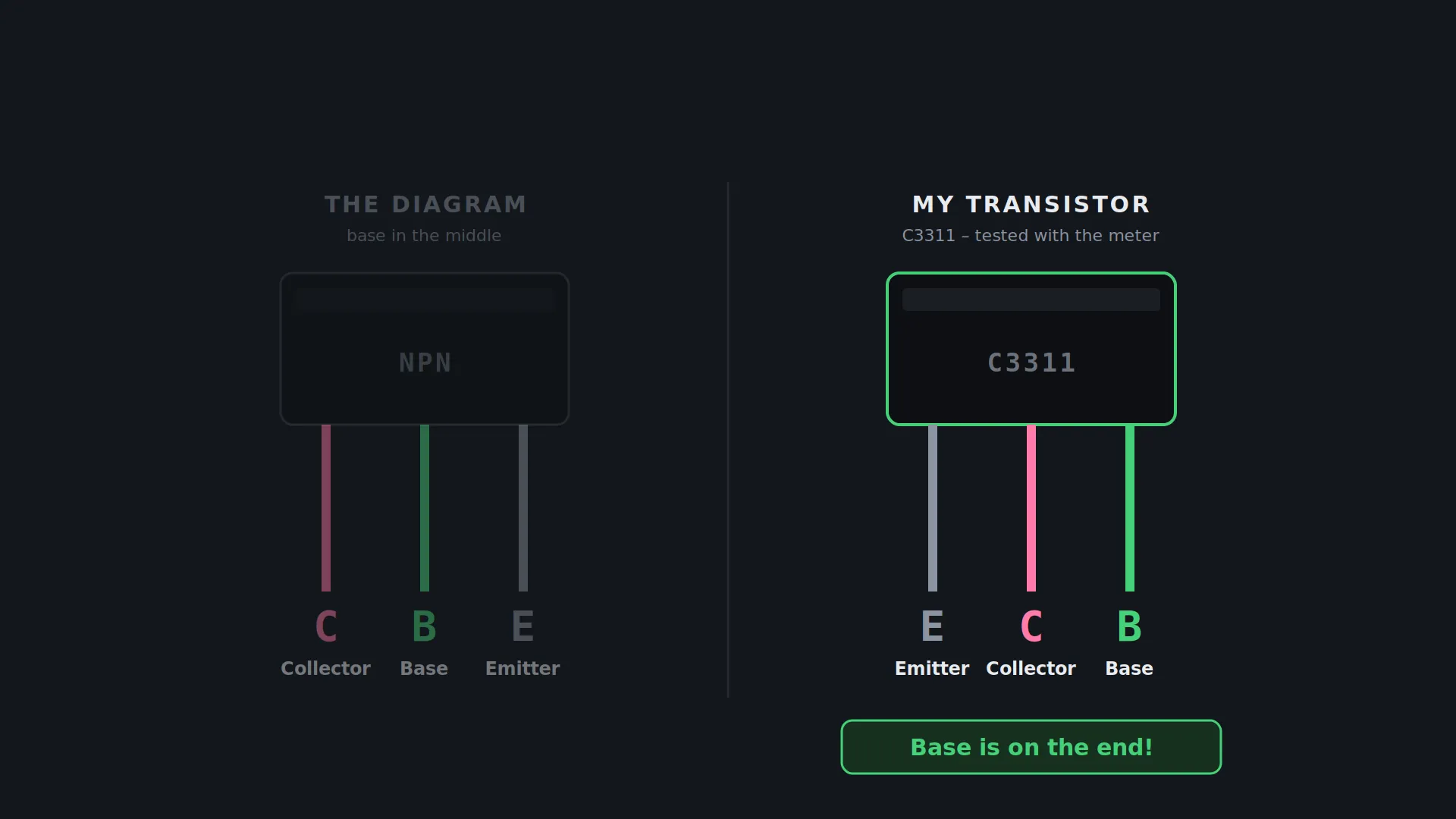Image resolution: width=1456 pixels, height=819 pixels.
Task: Click the diagram's middle green base lead
Action: coord(425,508)
